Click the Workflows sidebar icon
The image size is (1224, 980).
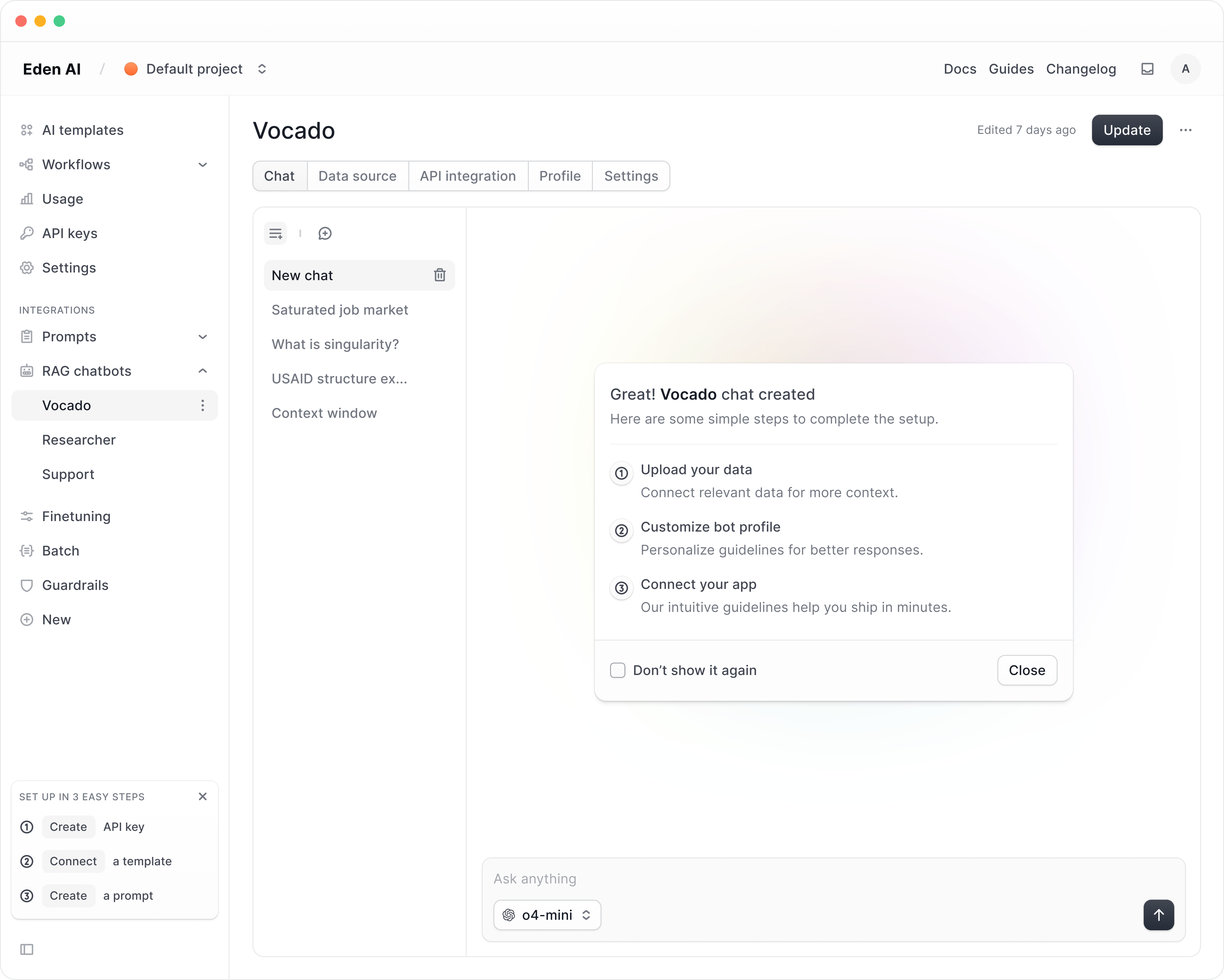(27, 165)
